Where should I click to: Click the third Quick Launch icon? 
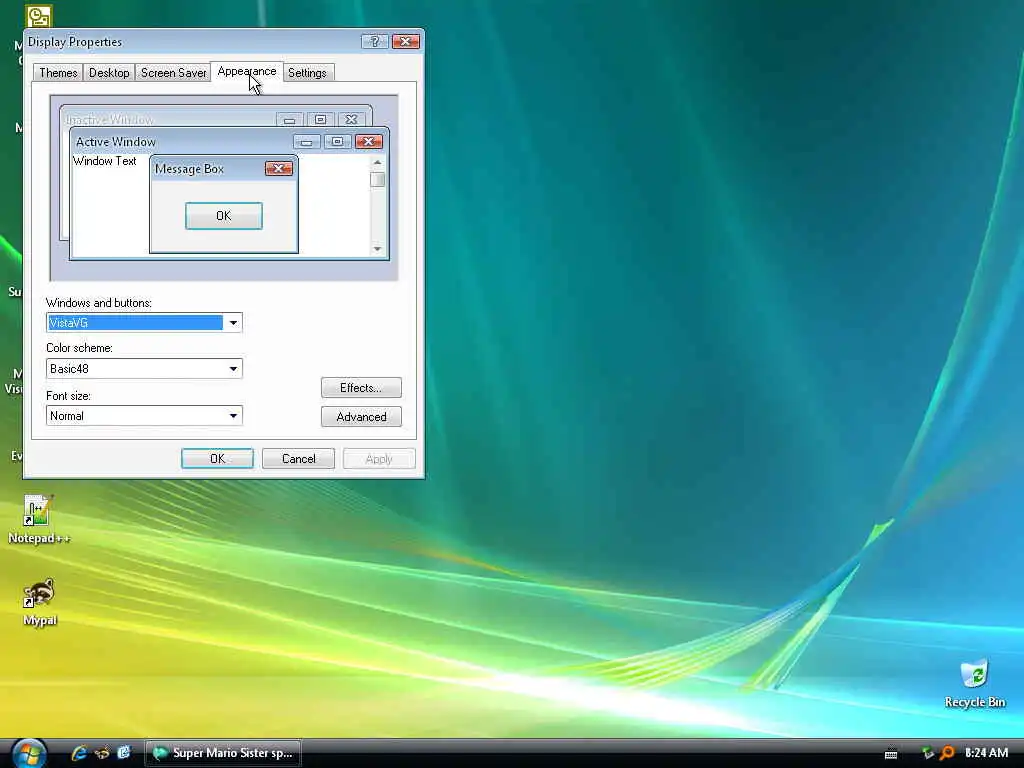click(123, 753)
